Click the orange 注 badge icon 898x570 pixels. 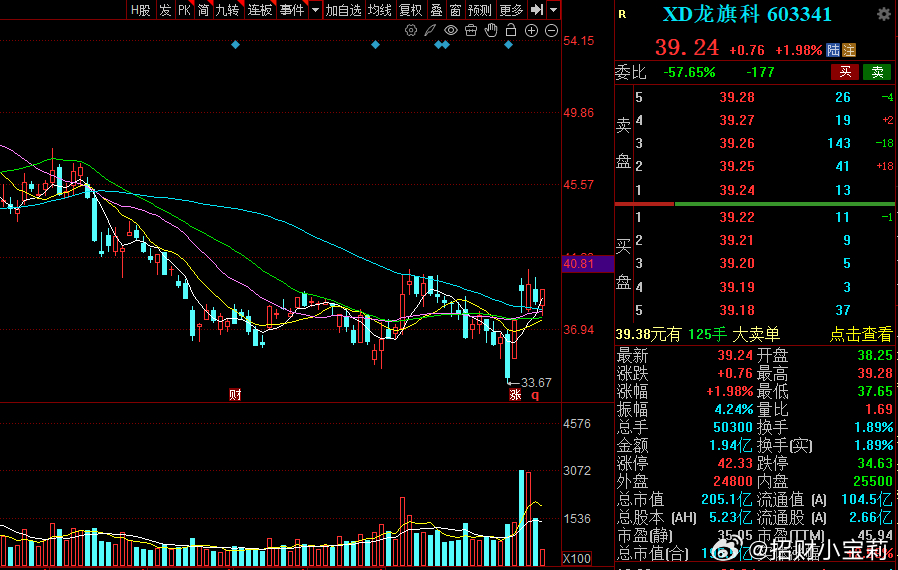[849, 50]
